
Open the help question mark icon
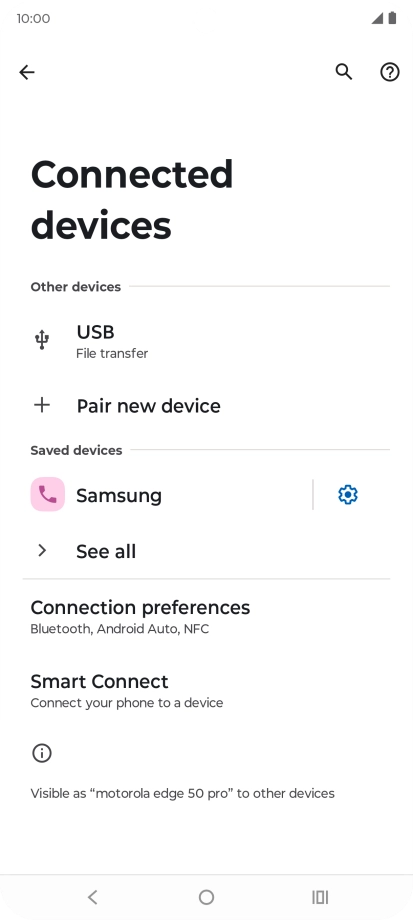pos(390,72)
